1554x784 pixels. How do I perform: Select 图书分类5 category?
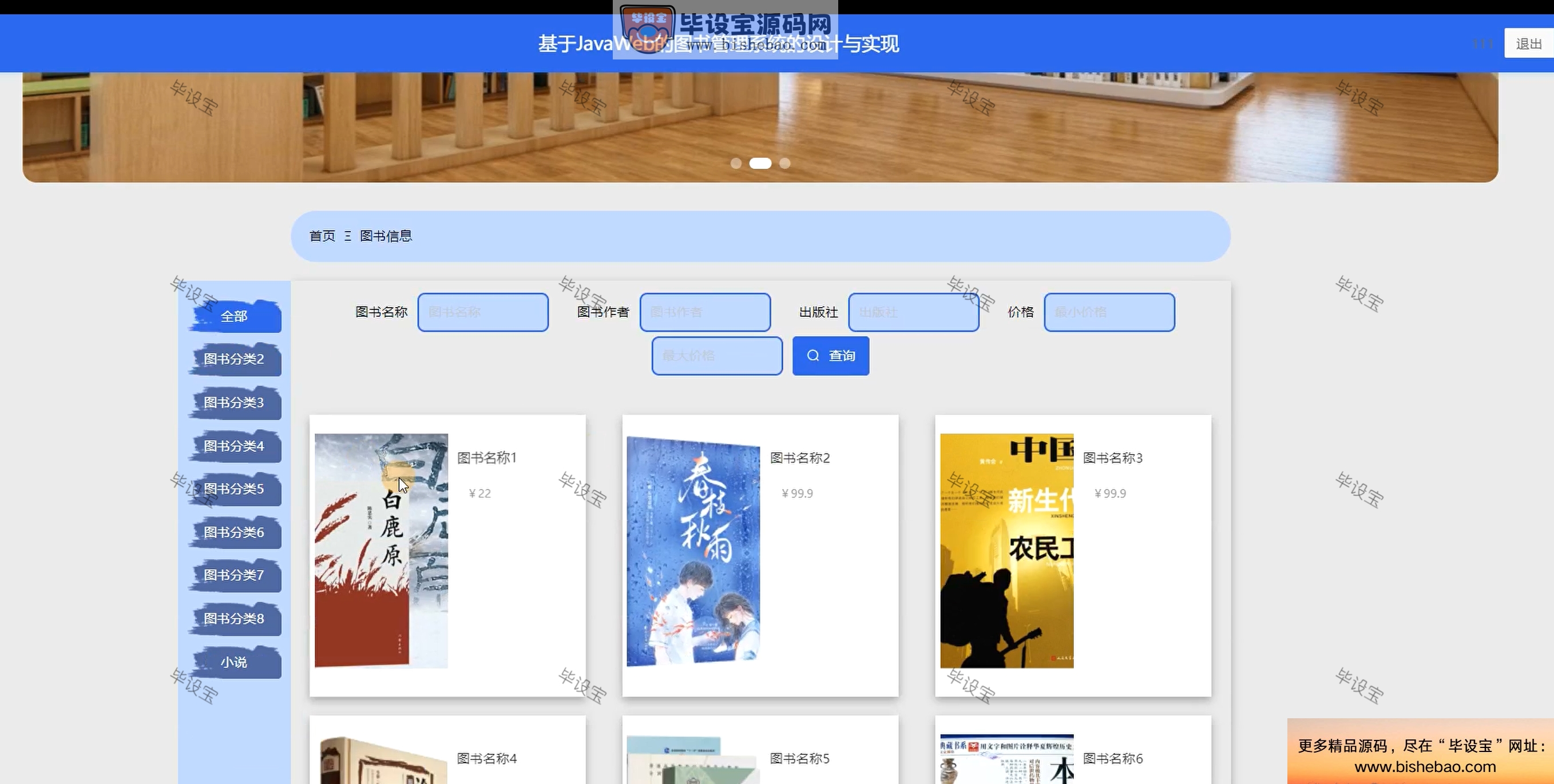tap(234, 489)
